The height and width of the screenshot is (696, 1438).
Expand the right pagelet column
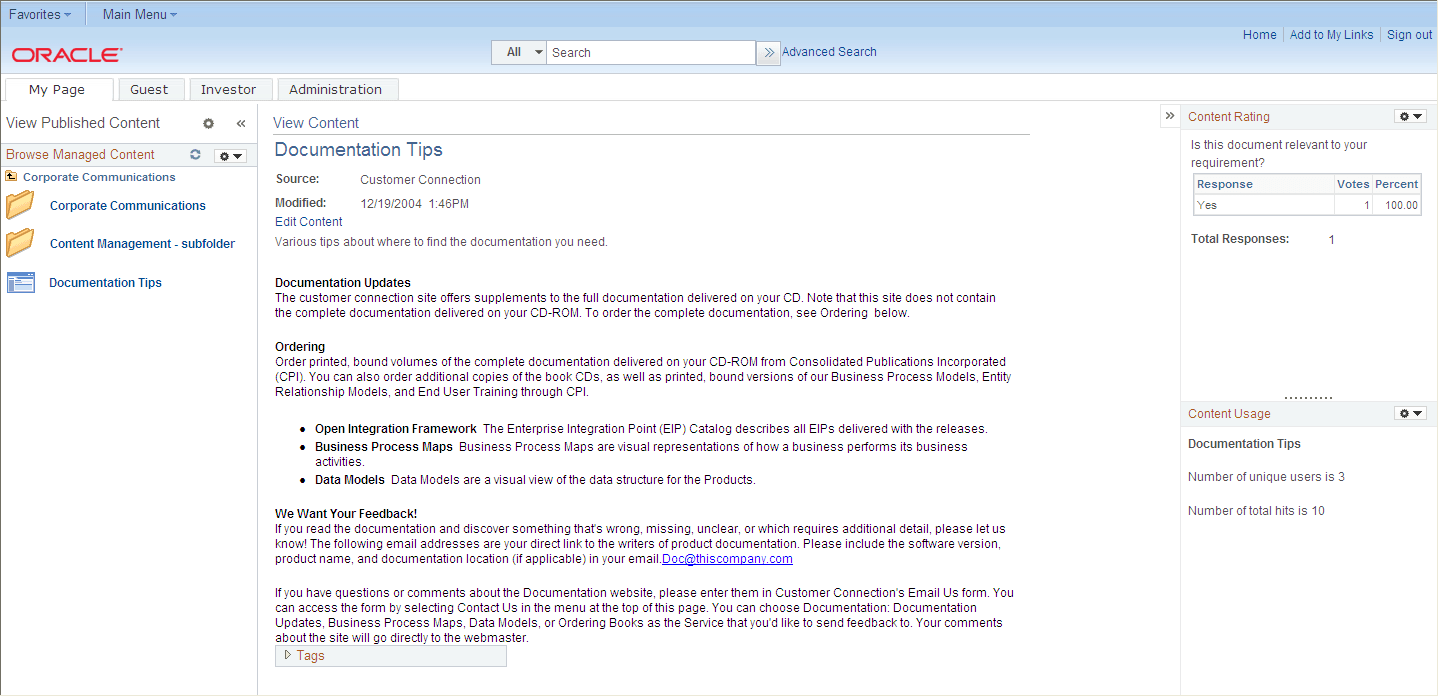[1169, 115]
